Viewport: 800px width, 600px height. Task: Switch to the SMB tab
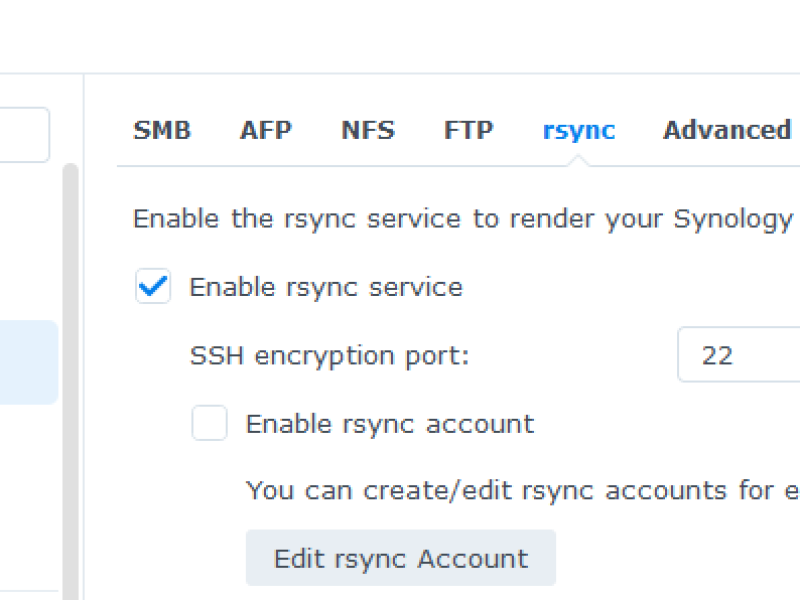(x=162, y=130)
